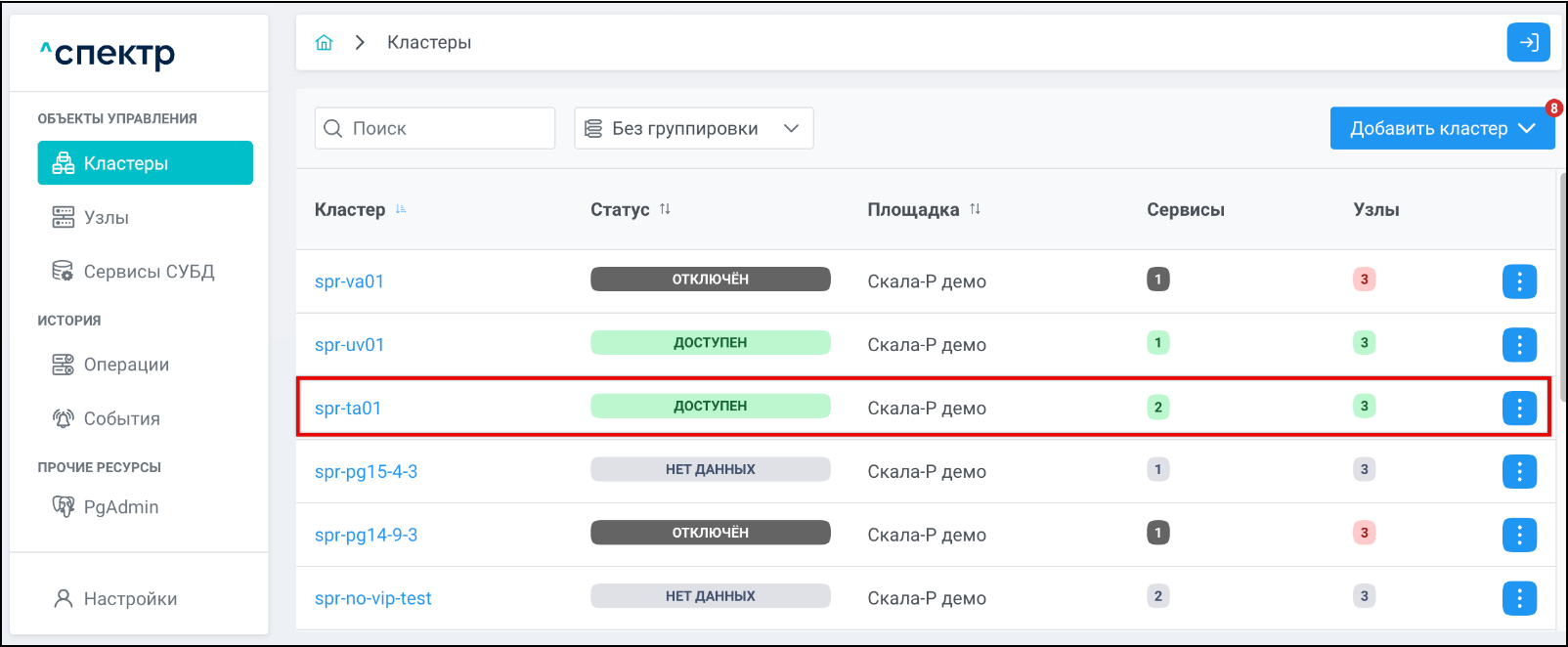Click the home icon in breadcrumb
The height and width of the screenshot is (647, 1568).
pyautogui.click(x=325, y=43)
